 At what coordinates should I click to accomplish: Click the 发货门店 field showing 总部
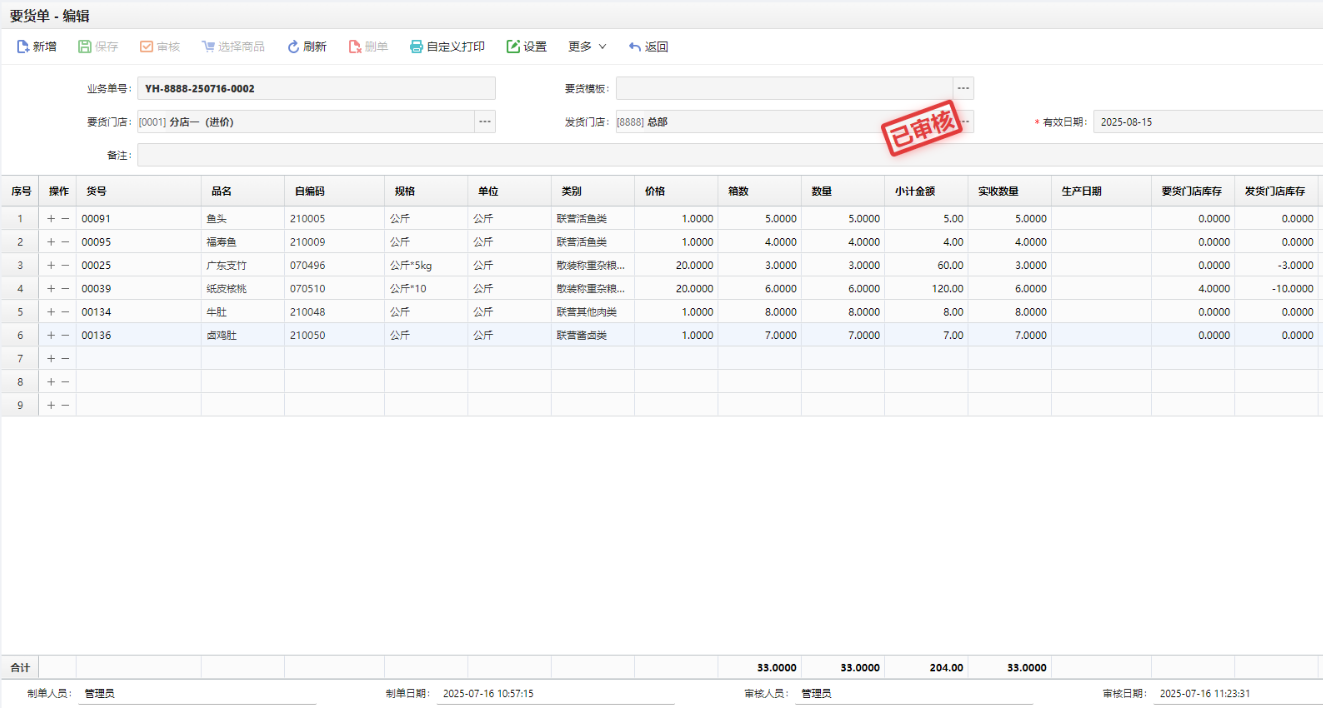coord(784,122)
